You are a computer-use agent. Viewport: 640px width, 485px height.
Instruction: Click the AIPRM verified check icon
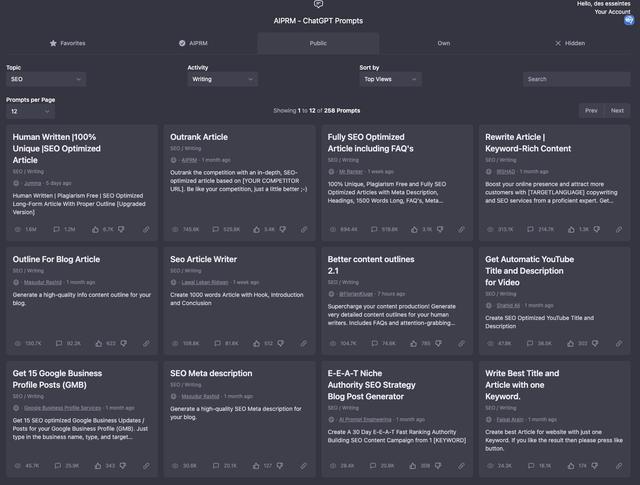(182, 43)
